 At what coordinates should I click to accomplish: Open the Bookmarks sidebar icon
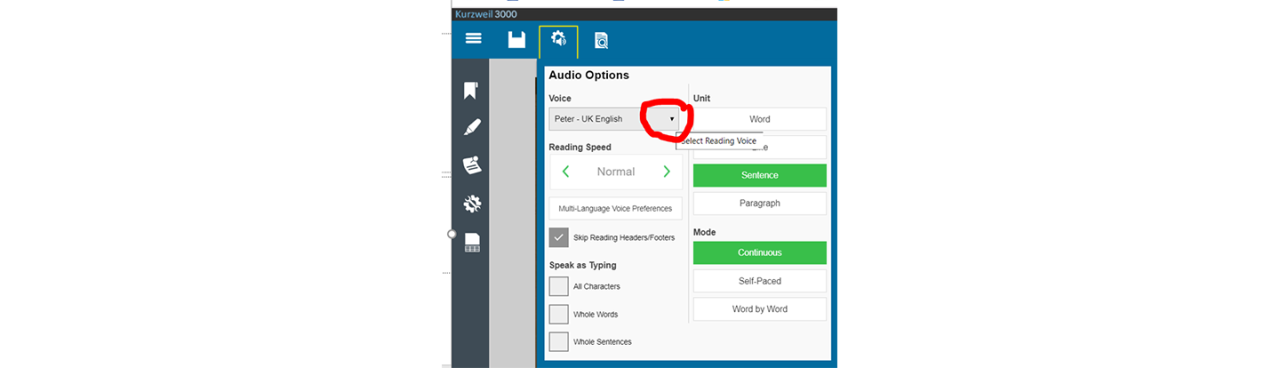click(472, 91)
